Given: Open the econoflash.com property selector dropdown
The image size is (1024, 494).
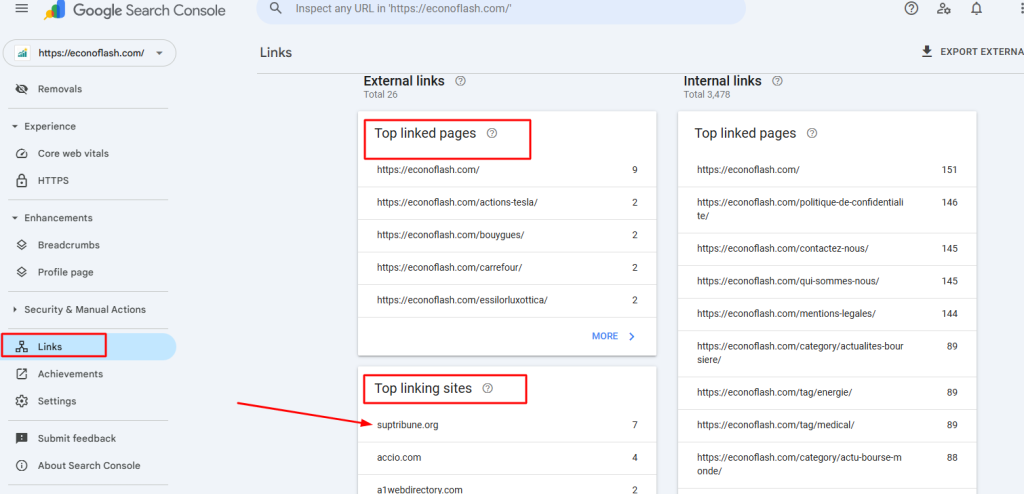Looking at the screenshot, I should [x=89, y=53].
